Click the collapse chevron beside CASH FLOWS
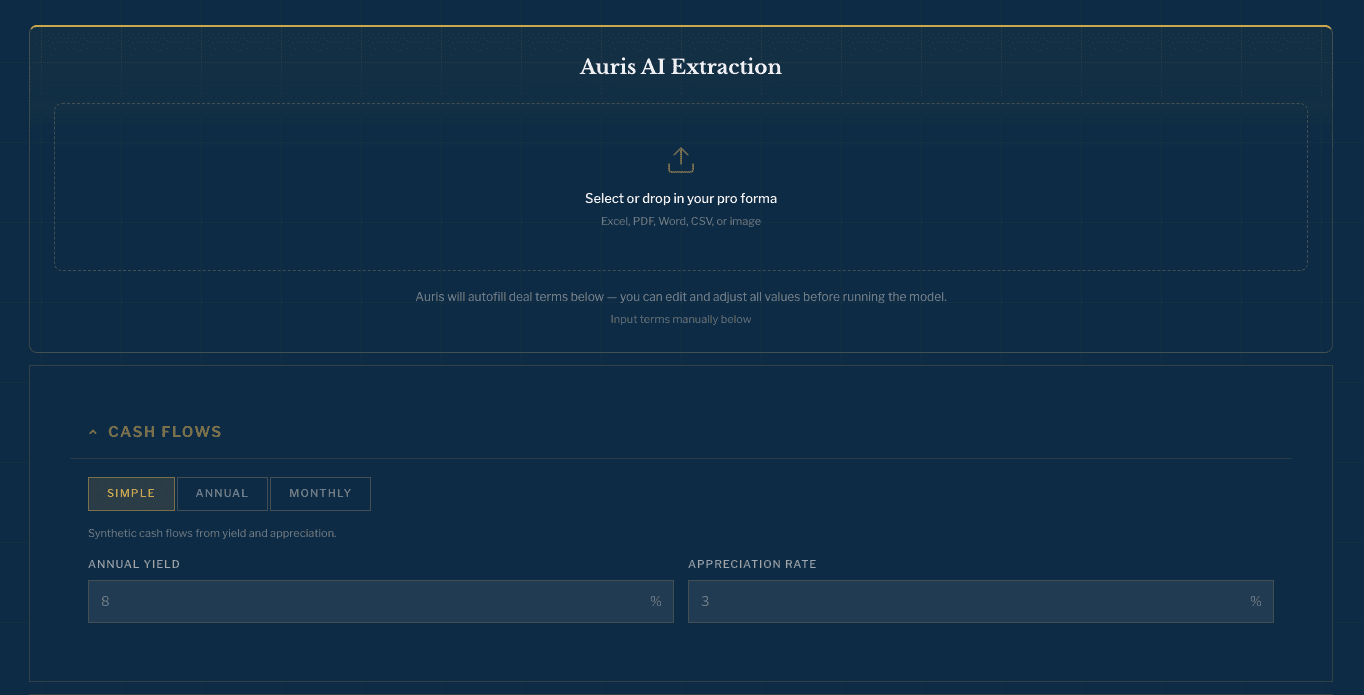 coord(93,431)
